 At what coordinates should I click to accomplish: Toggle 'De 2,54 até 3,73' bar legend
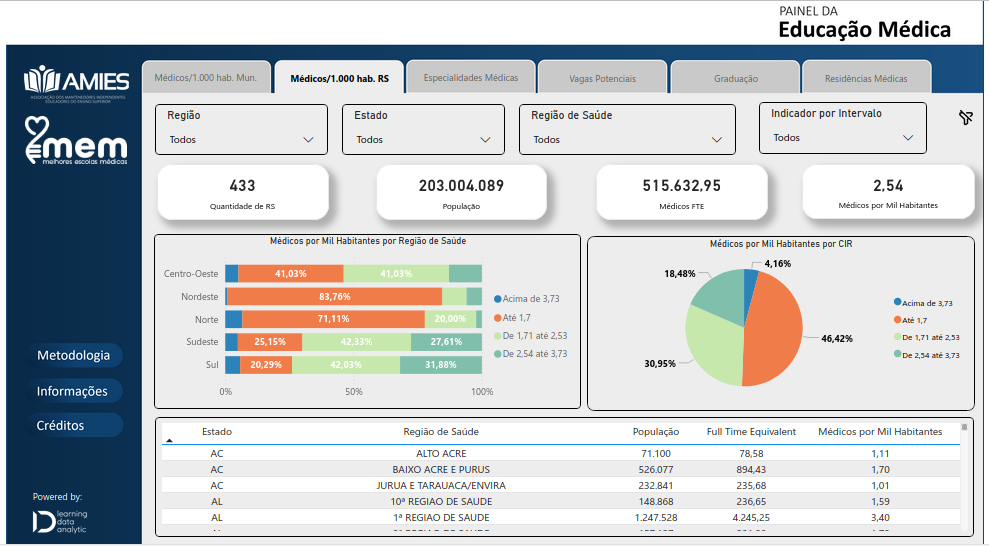[x=534, y=353]
